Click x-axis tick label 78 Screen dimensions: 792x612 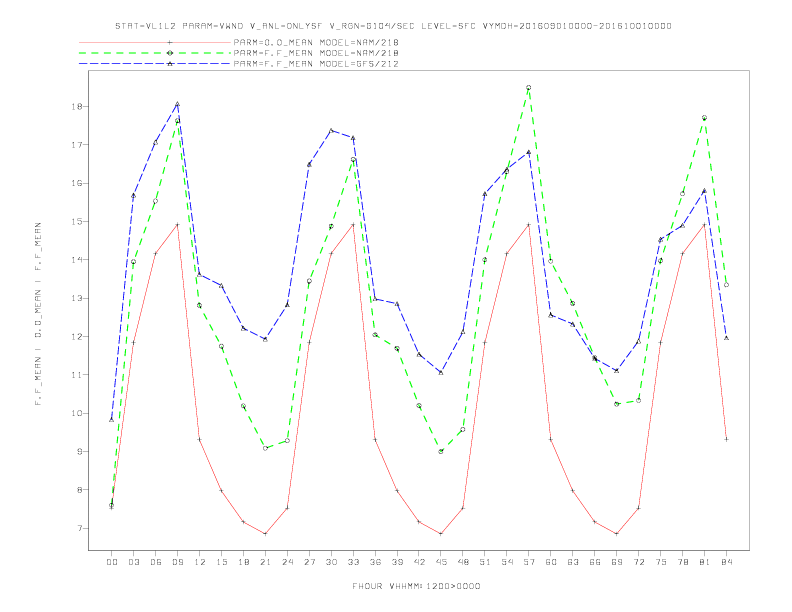pyautogui.click(x=682, y=562)
